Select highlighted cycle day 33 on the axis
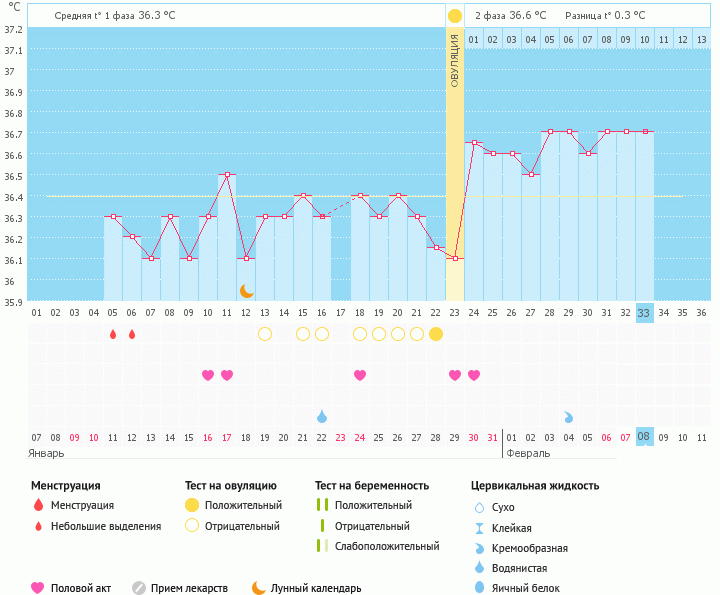The width and height of the screenshot is (720, 595). coord(644,313)
